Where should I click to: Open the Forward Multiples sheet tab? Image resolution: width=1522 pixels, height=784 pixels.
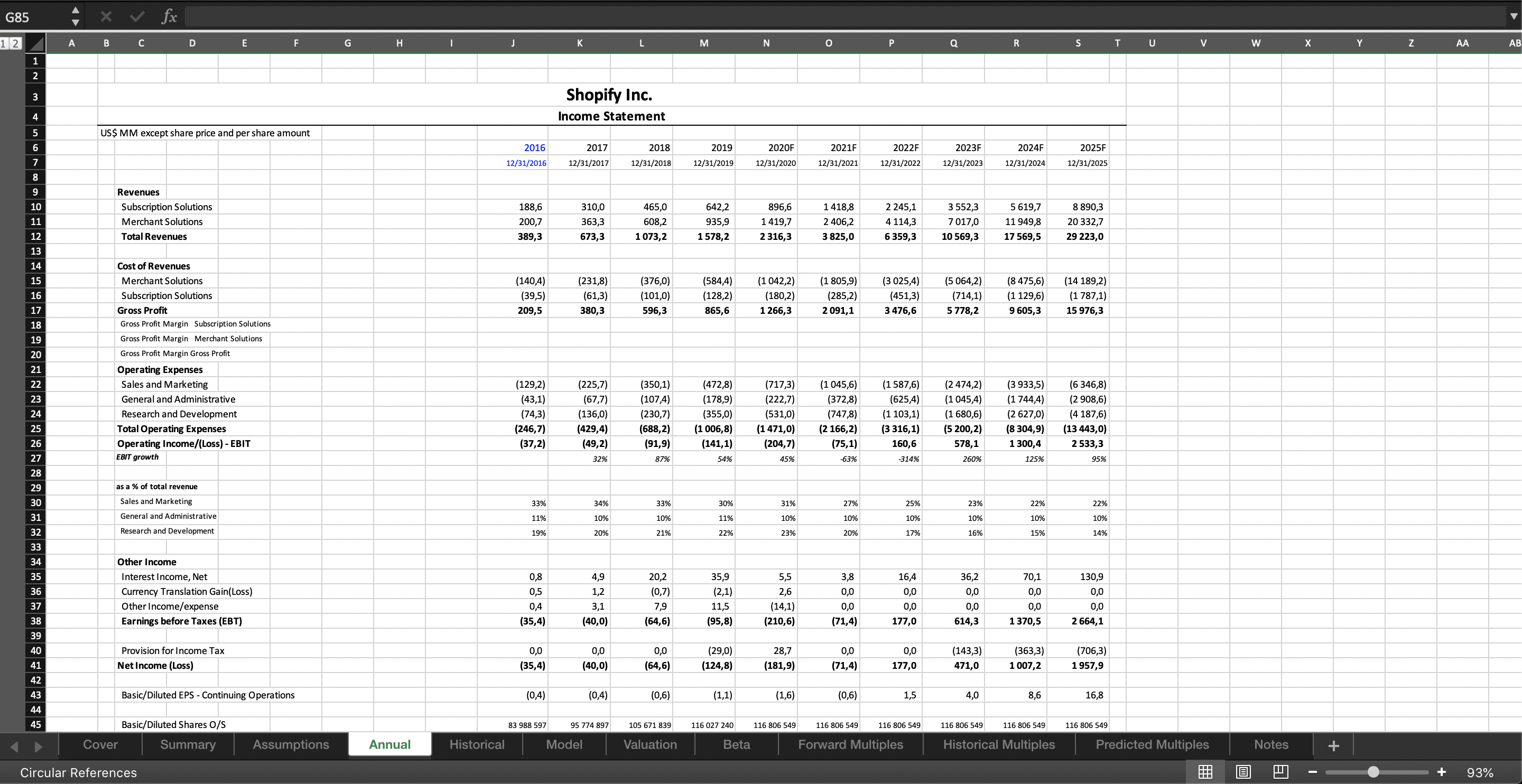850,744
